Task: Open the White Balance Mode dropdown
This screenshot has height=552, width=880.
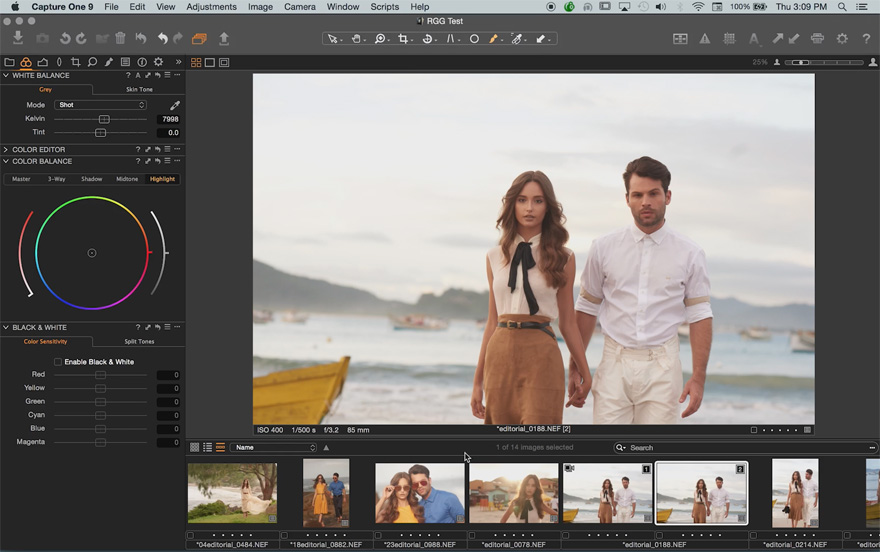Action: [x=100, y=105]
